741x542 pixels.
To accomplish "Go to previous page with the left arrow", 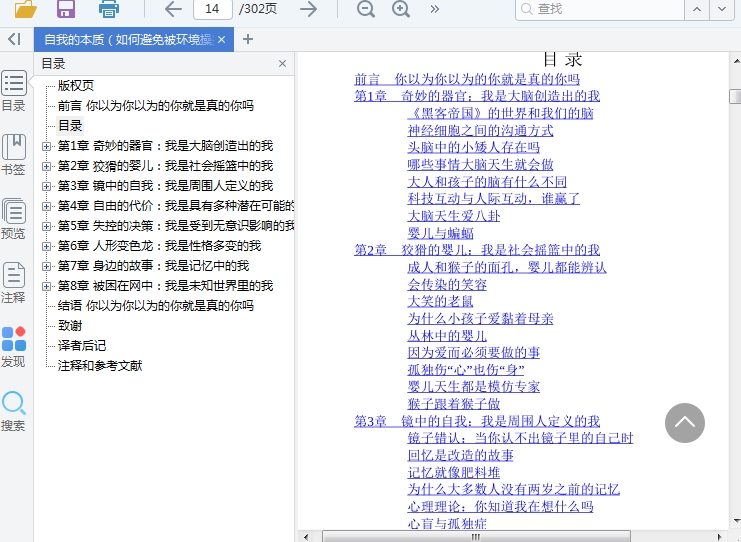I will (x=173, y=9).
